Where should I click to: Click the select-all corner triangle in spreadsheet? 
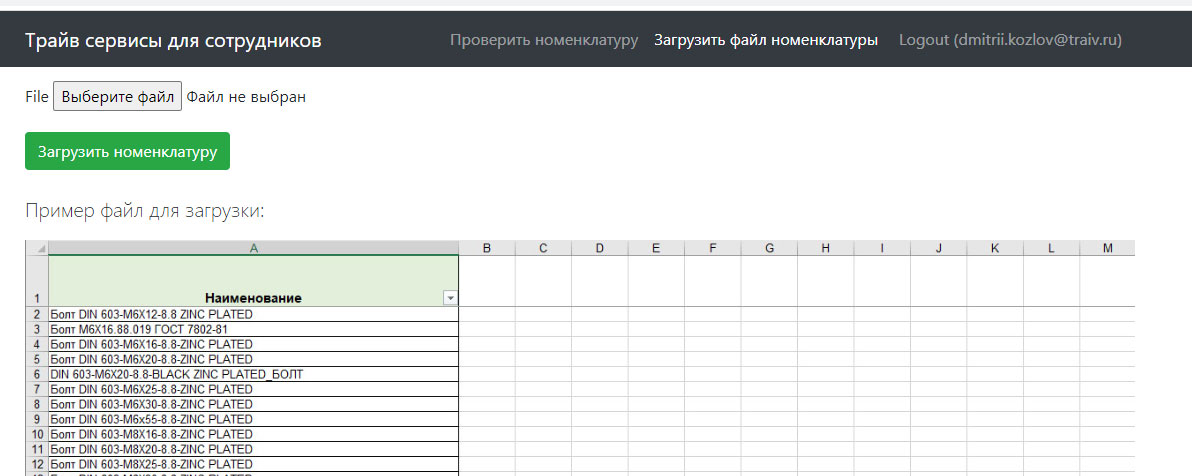[x=37, y=248]
